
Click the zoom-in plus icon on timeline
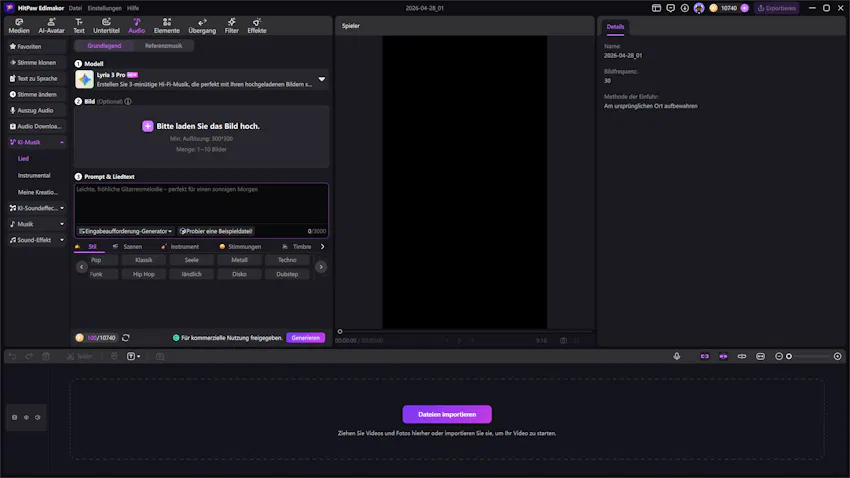tap(838, 356)
